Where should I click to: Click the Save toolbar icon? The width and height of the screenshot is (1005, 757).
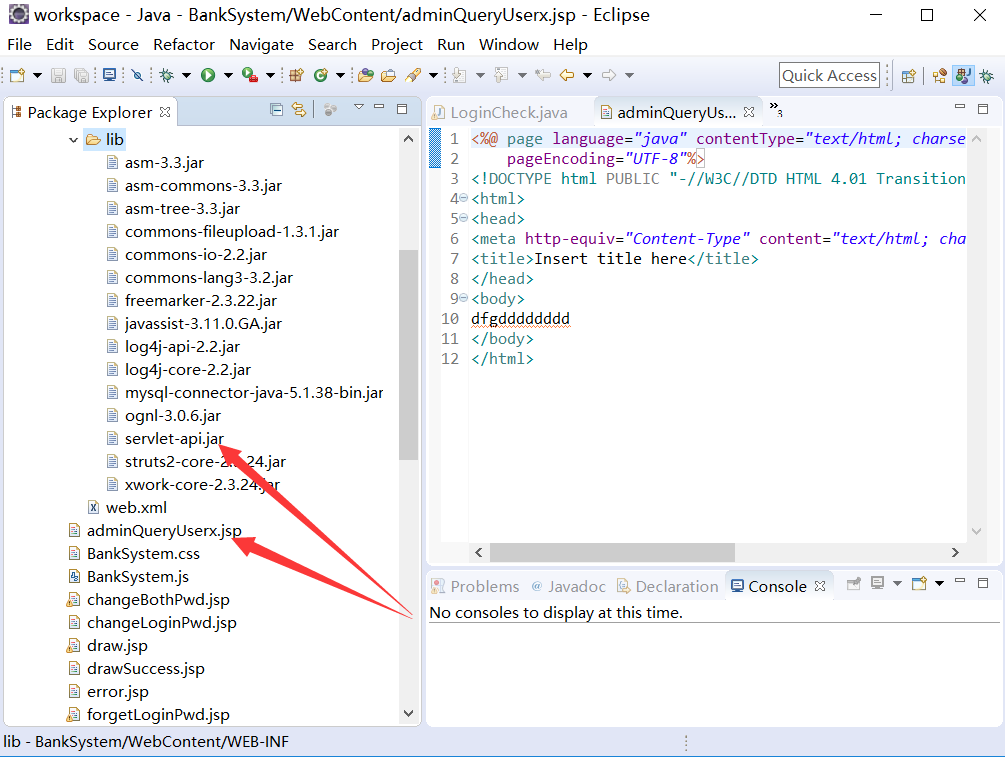[x=58, y=76]
